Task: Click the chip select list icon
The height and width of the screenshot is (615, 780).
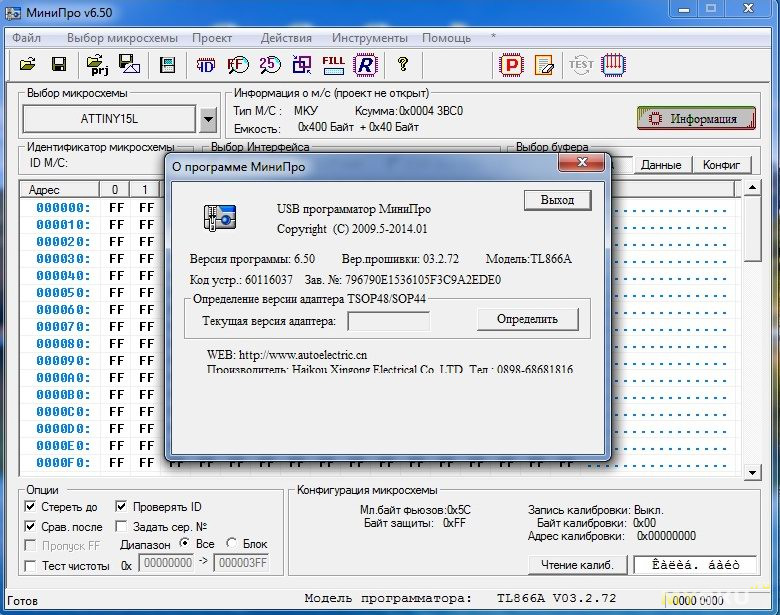Action: click(x=167, y=65)
